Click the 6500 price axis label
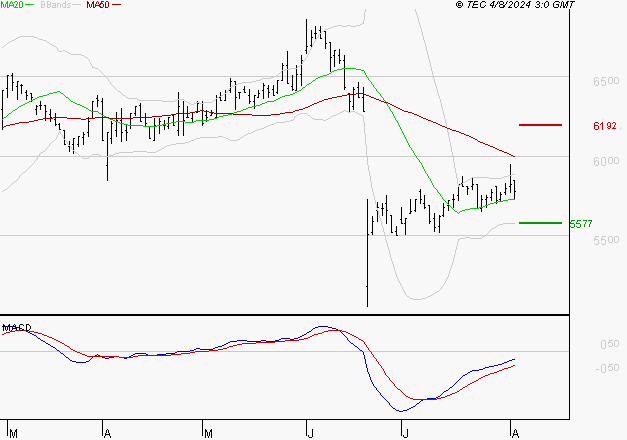 click(606, 81)
